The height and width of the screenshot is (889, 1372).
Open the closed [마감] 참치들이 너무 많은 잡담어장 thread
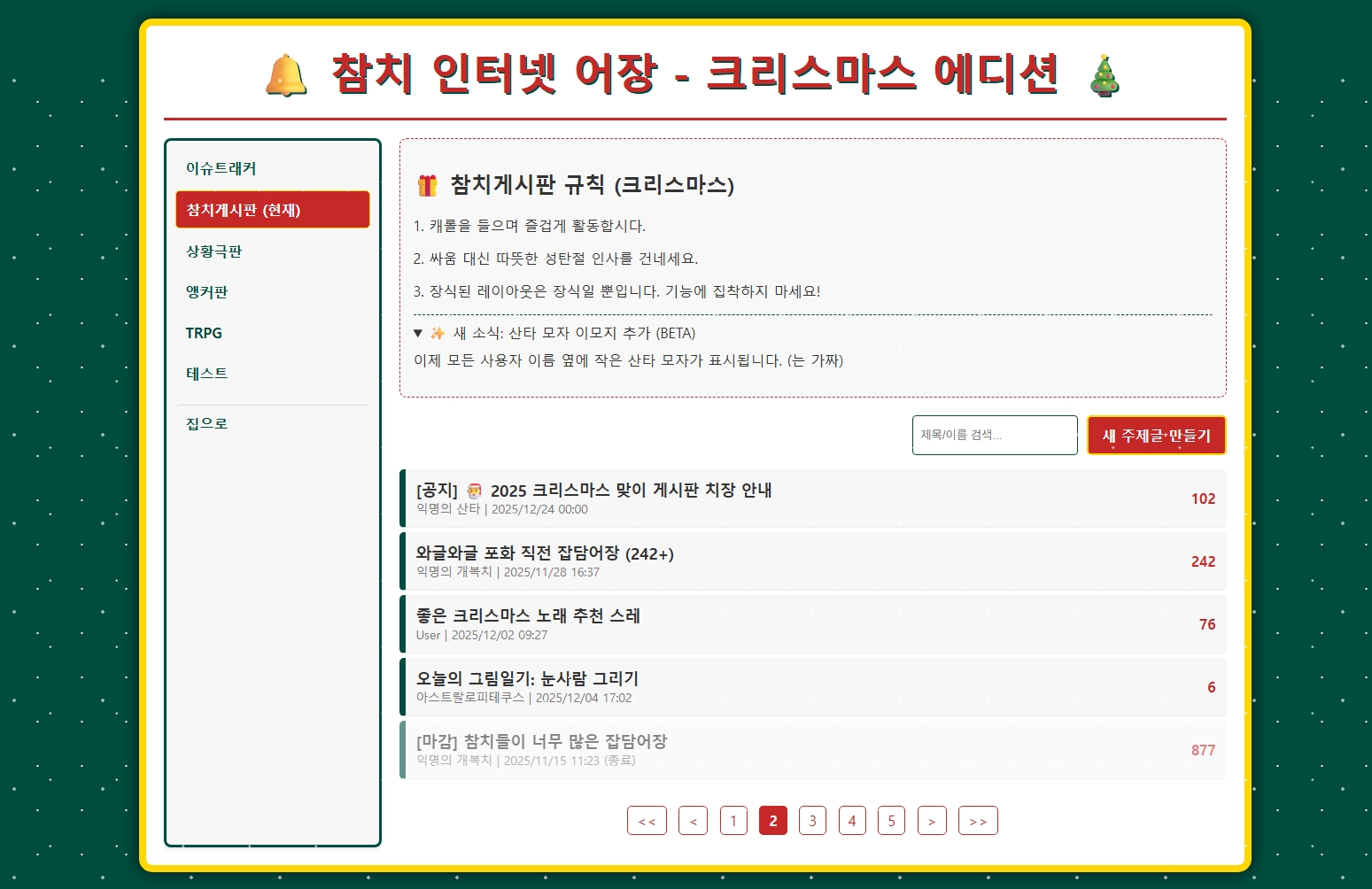[541, 742]
